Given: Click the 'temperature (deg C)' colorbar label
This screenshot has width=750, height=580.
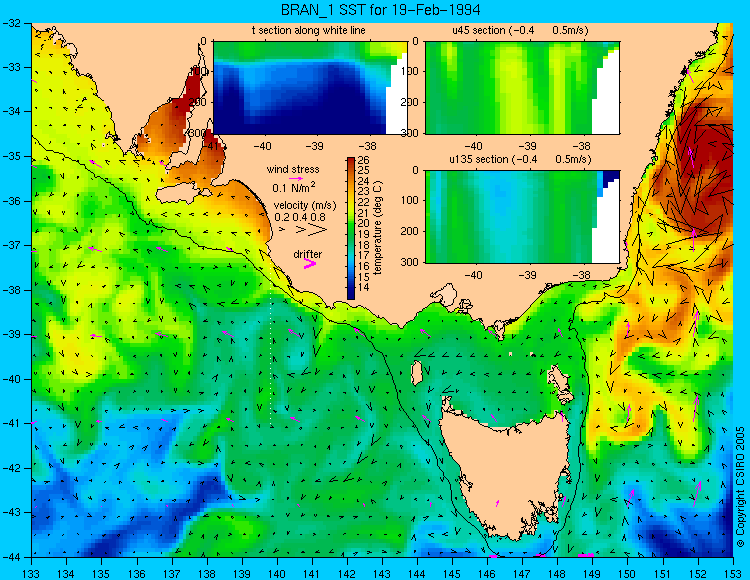Looking at the screenshot, I should coord(378,228).
